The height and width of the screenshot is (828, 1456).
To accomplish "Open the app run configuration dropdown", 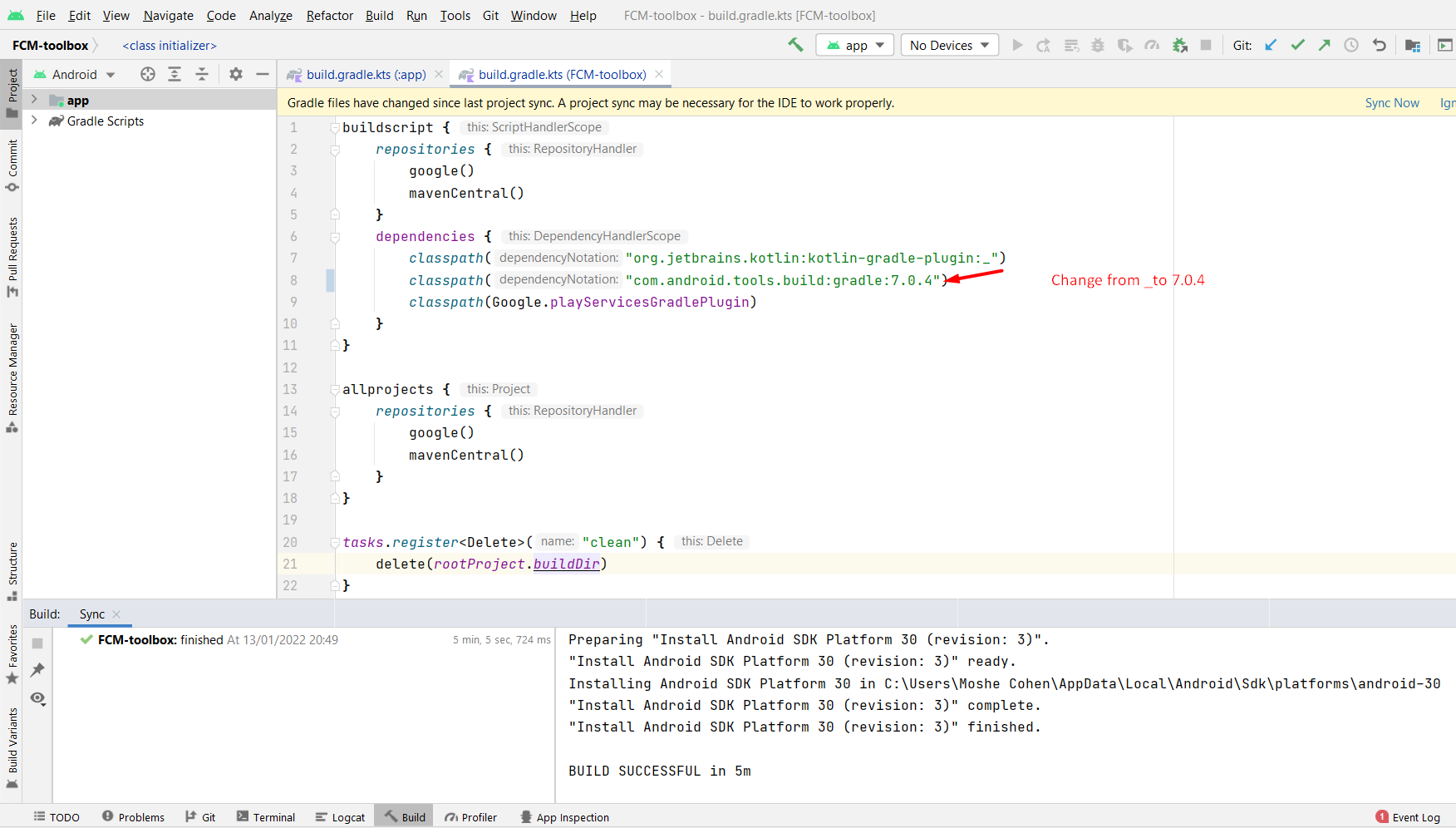I will click(x=854, y=45).
